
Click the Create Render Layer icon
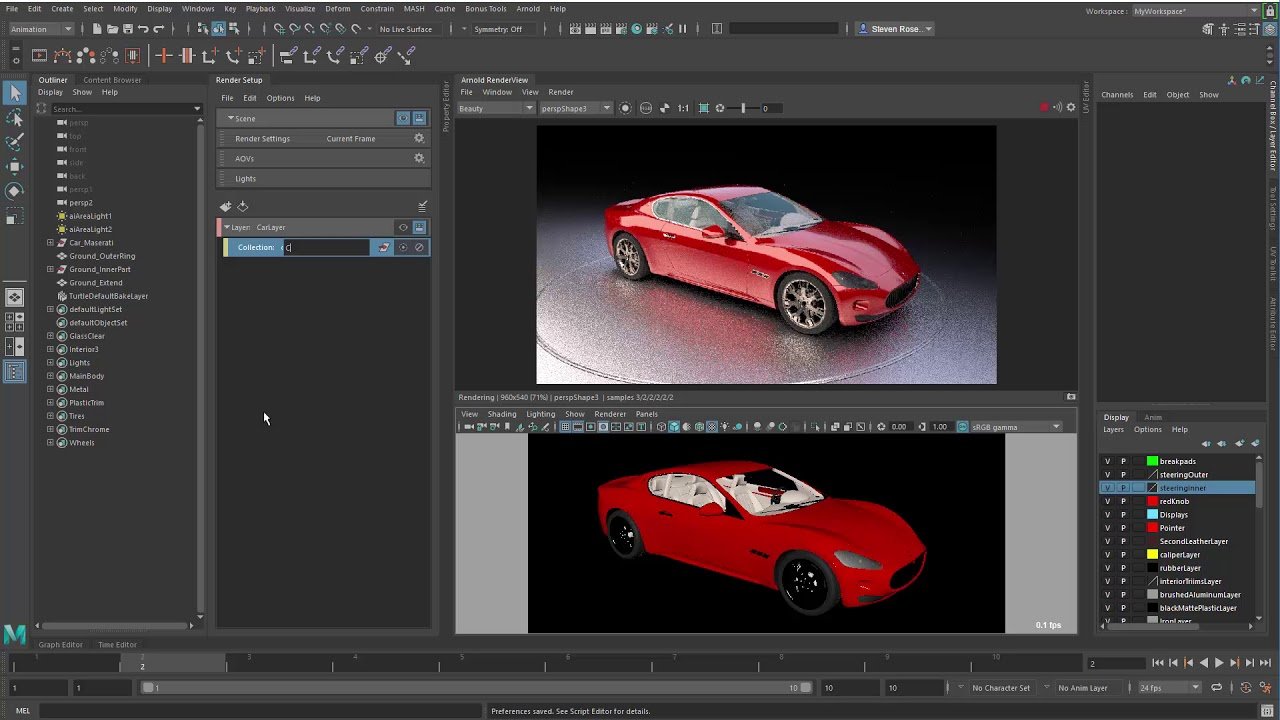point(226,207)
